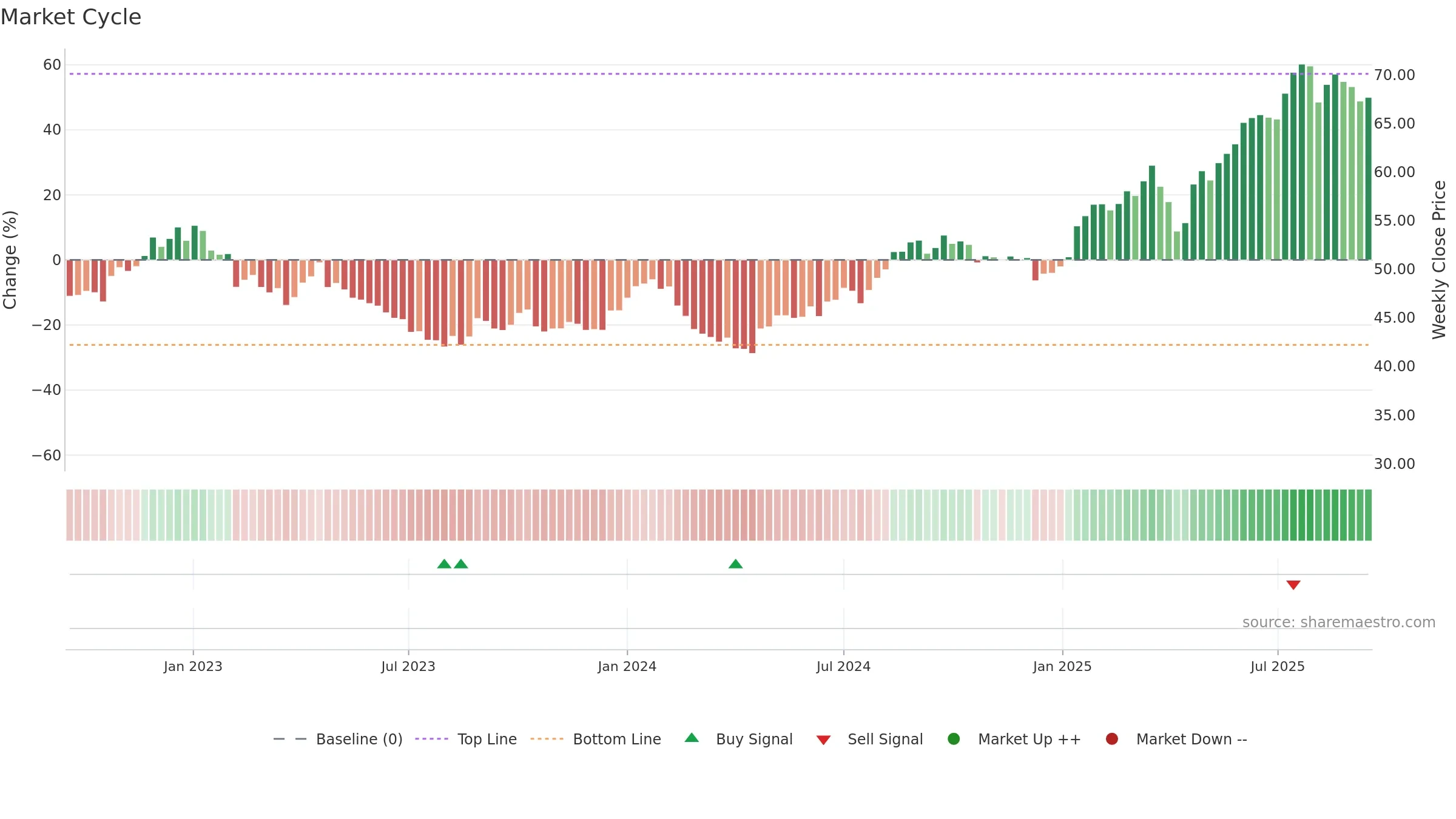This screenshot has width=1456, height=819.
Task: Click the Buy Signal legend triangle icon
Action: [692, 738]
